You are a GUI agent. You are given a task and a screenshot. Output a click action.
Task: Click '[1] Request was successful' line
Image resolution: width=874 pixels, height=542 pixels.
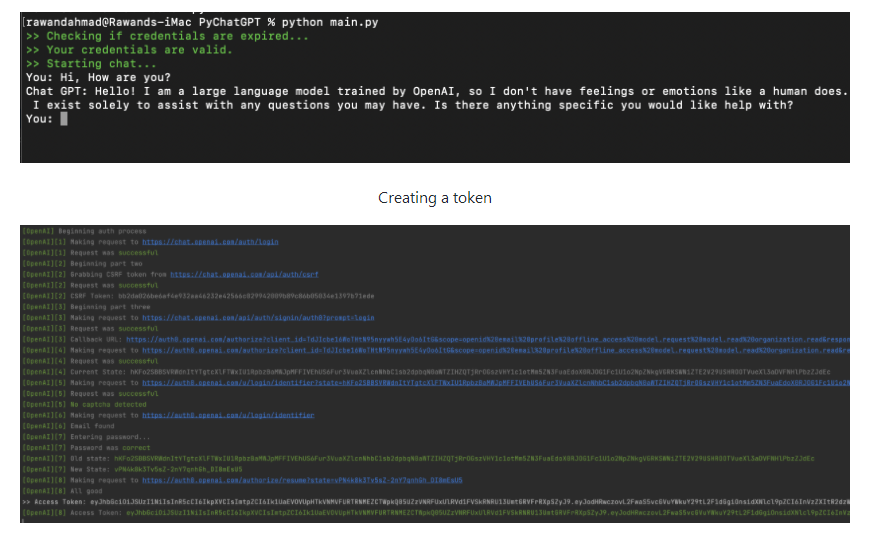pyautogui.click(x=90, y=253)
